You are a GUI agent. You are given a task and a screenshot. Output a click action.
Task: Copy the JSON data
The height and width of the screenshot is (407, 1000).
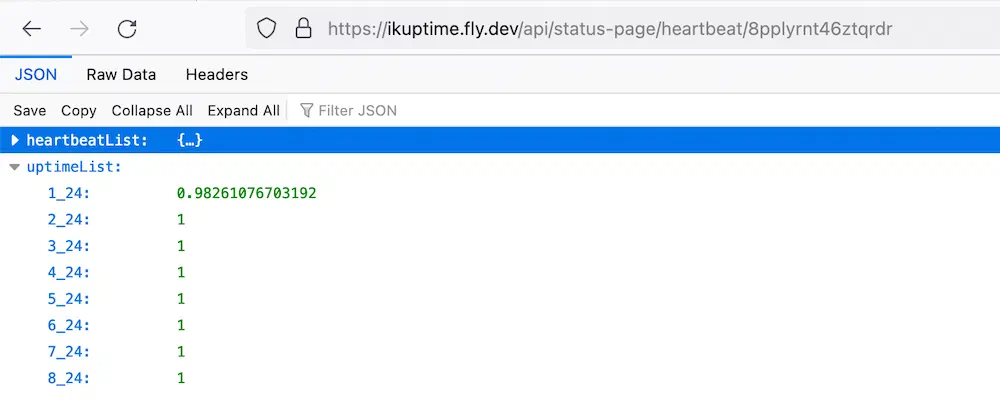(78, 110)
